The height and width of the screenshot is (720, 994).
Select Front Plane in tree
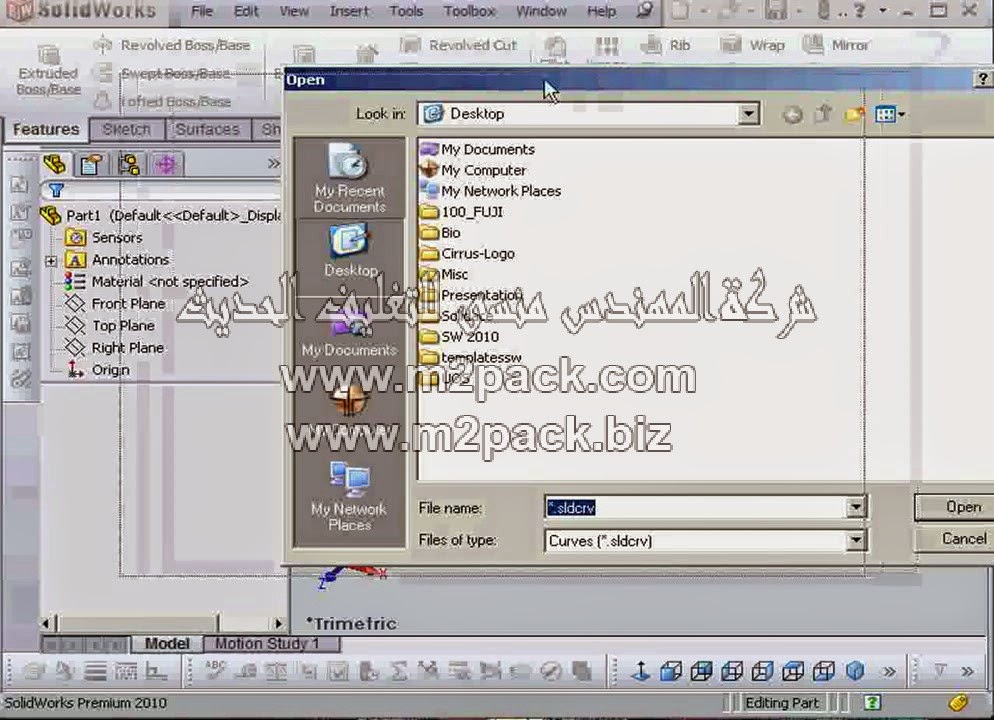tap(115, 304)
